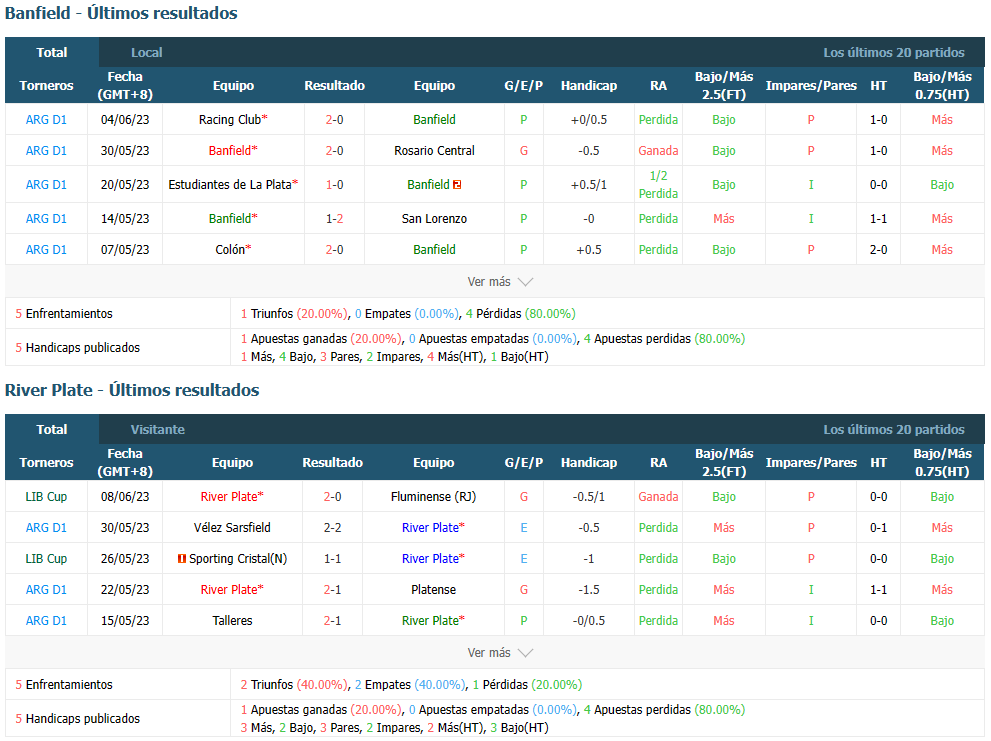Image resolution: width=991 pixels, height=741 pixels.
Task: Click the 1-2 result of Banfield vs San Lorenzo
Action: [x=334, y=219]
